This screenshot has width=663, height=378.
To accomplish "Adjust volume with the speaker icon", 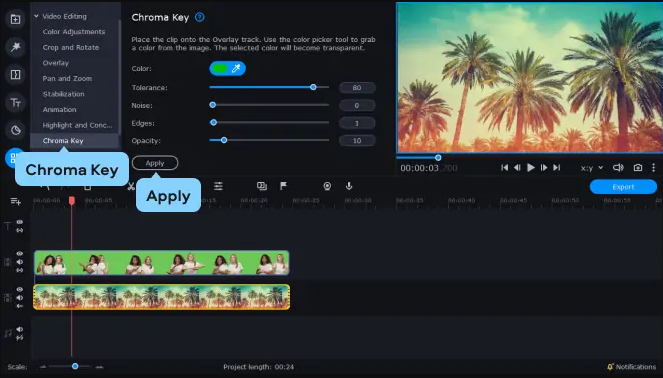I will pyautogui.click(x=618, y=168).
